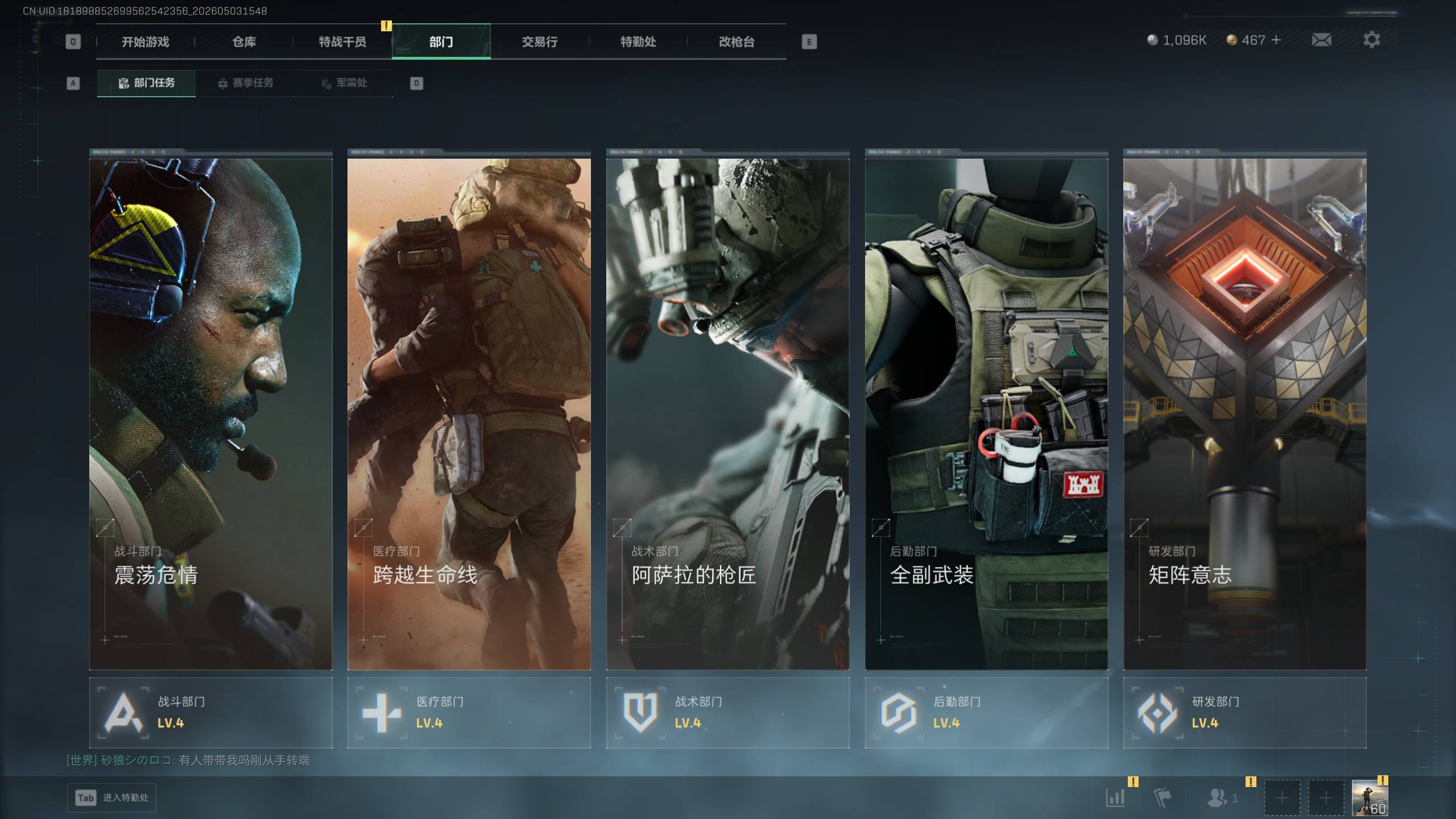Open the 仓库 tab
The width and height of the screenshot is (1456, 819).
(244, 42)
